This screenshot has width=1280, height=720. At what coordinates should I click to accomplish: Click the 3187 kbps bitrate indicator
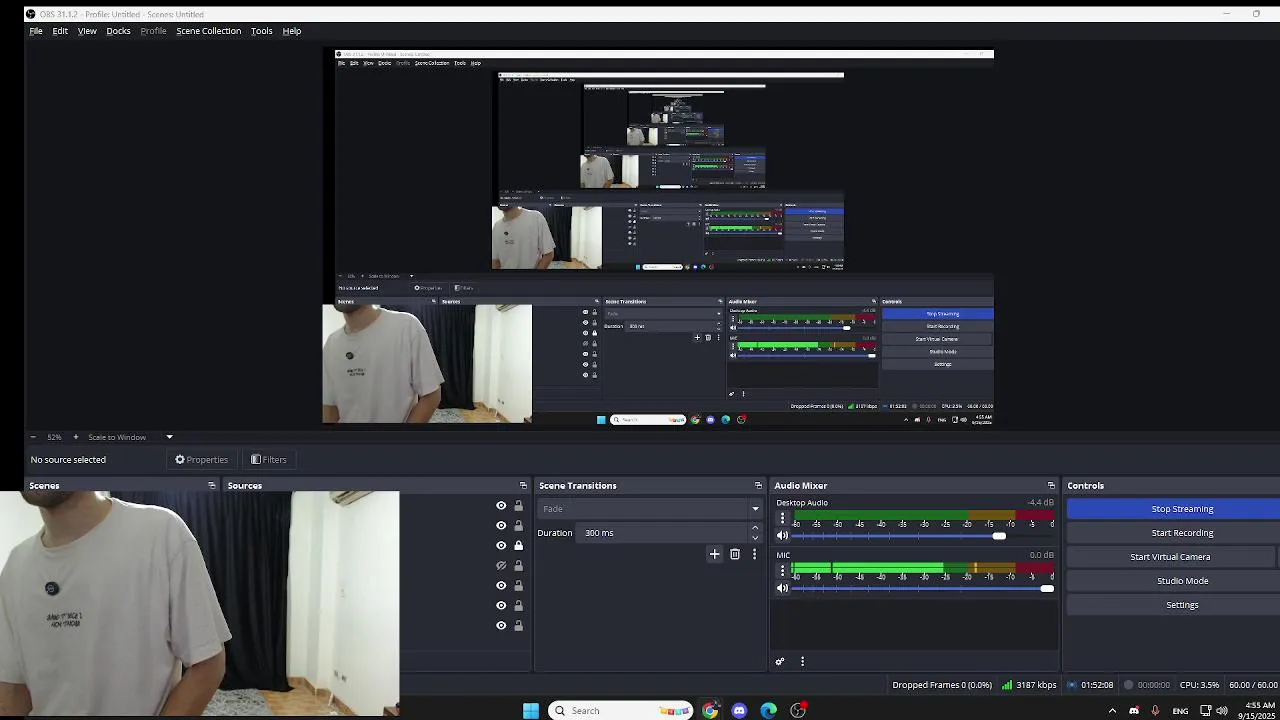click(1030, 685)
